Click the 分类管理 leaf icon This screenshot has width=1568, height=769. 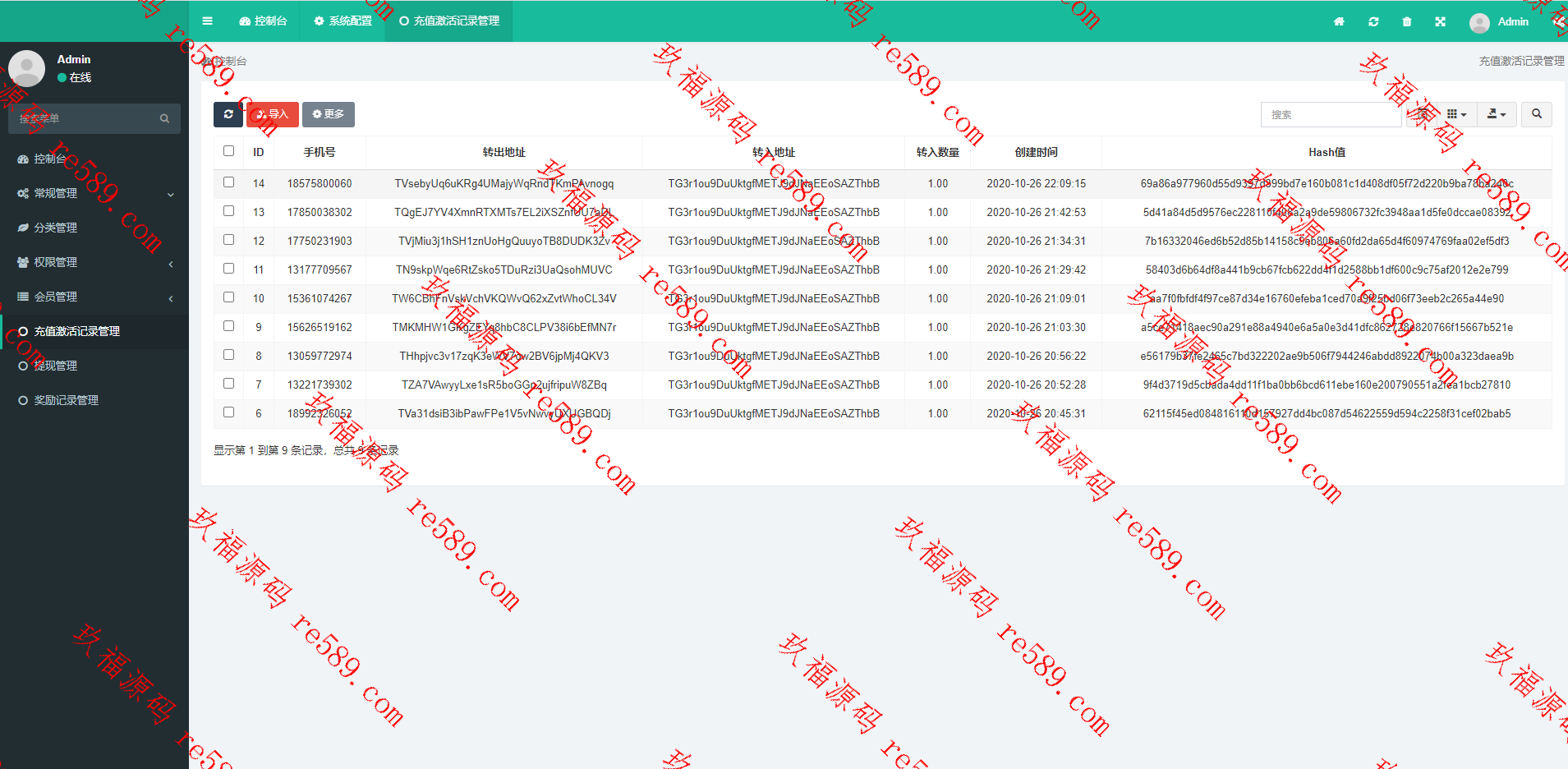click(23, 228)
